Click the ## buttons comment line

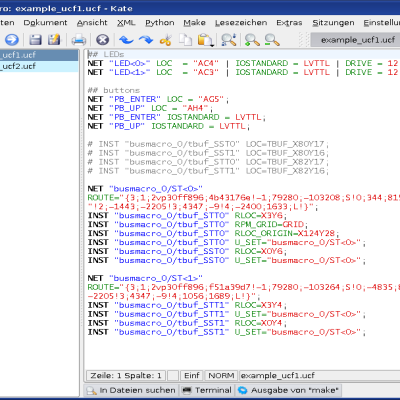pos(114,90)
